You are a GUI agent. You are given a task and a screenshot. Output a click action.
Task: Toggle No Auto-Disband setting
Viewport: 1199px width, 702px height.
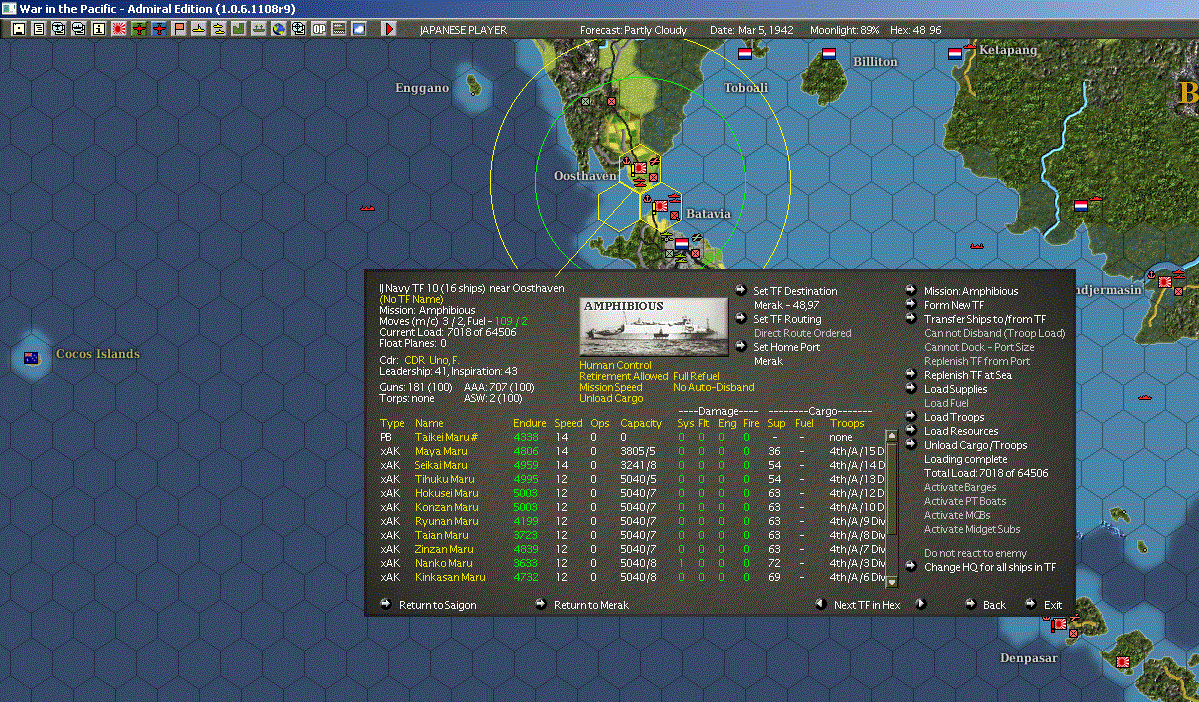(x=713, y=387)
